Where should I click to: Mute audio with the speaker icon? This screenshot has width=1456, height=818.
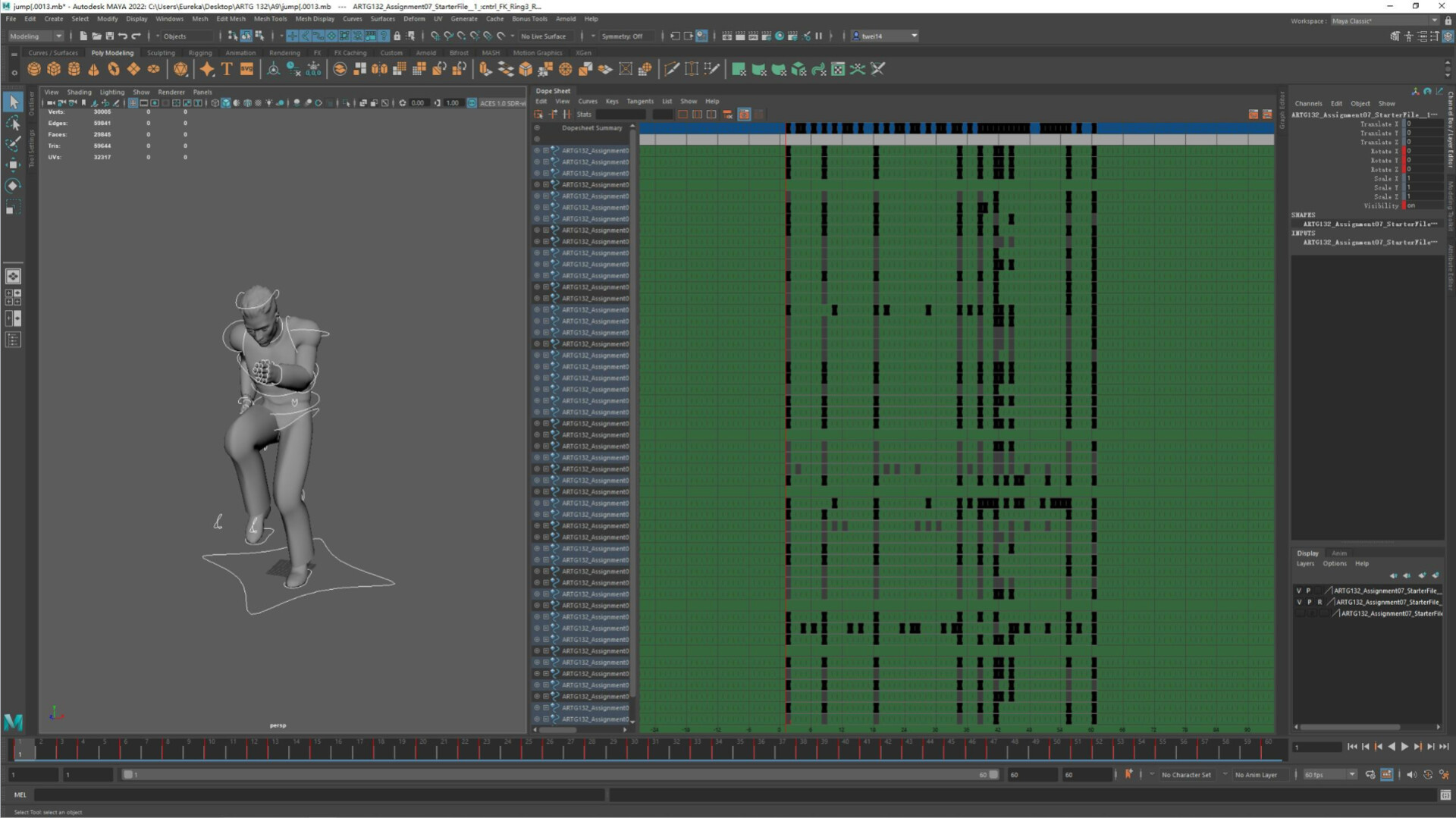[1411, 774]
